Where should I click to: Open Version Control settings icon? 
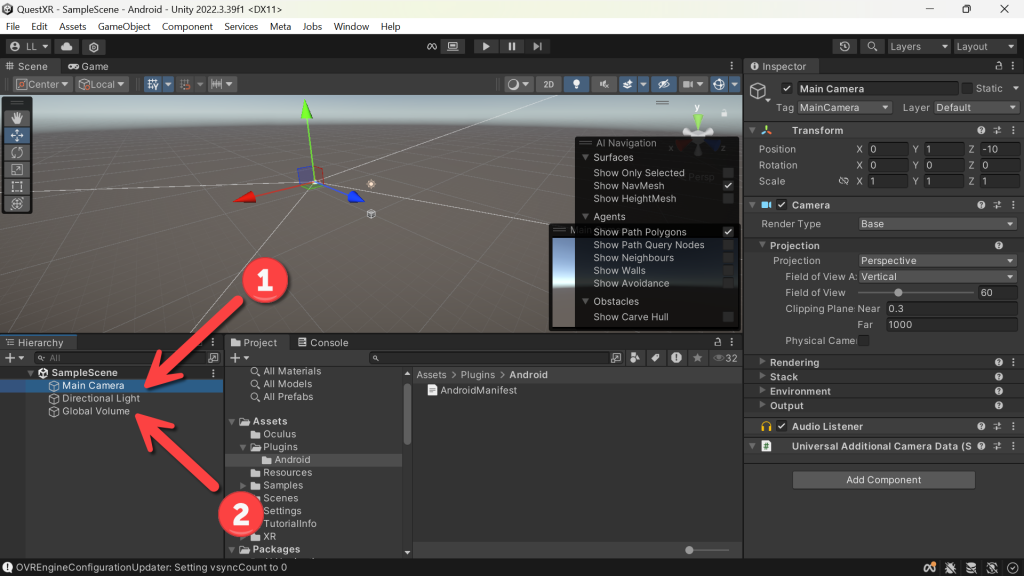click(93, 47)
